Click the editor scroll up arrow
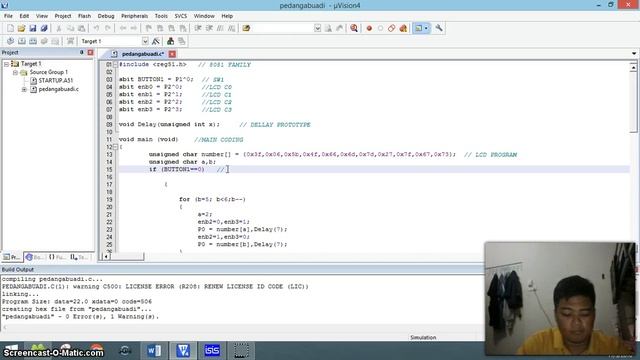This screenshot has width=640, height=360. tap(633, 67)
